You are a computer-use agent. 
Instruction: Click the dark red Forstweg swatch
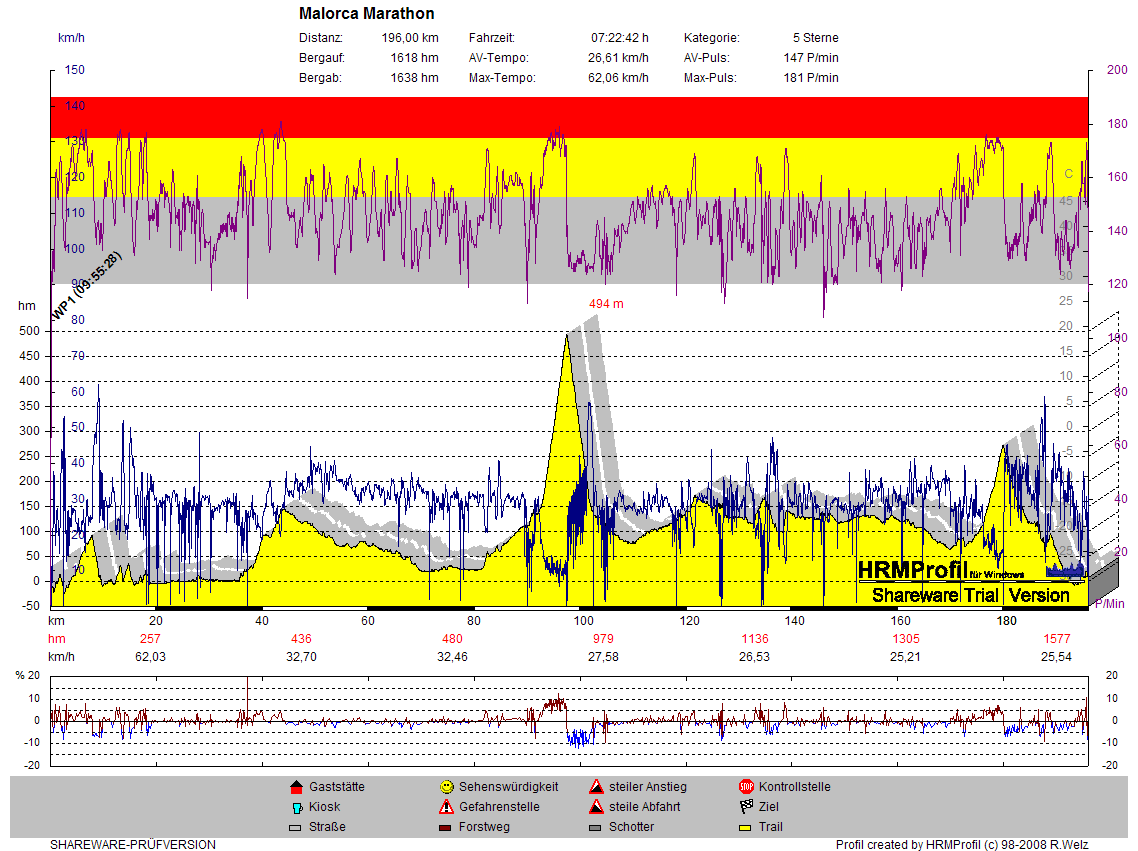[446, 828]
